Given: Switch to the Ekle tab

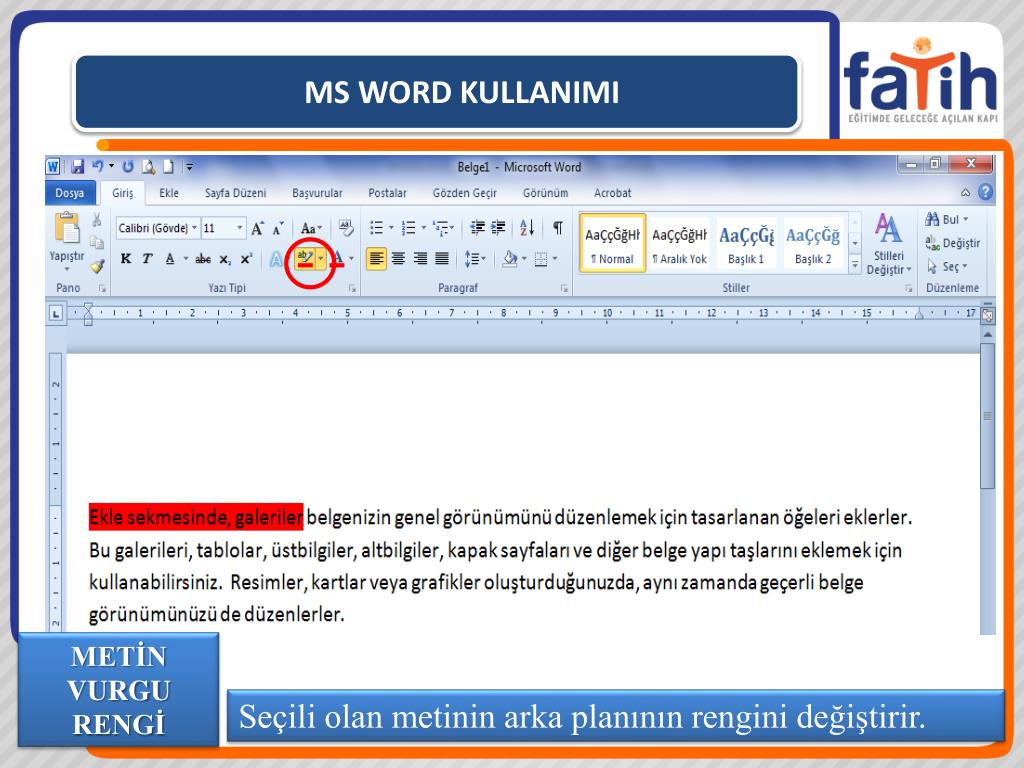Looking at the screenshot, I should coord(168,193).
